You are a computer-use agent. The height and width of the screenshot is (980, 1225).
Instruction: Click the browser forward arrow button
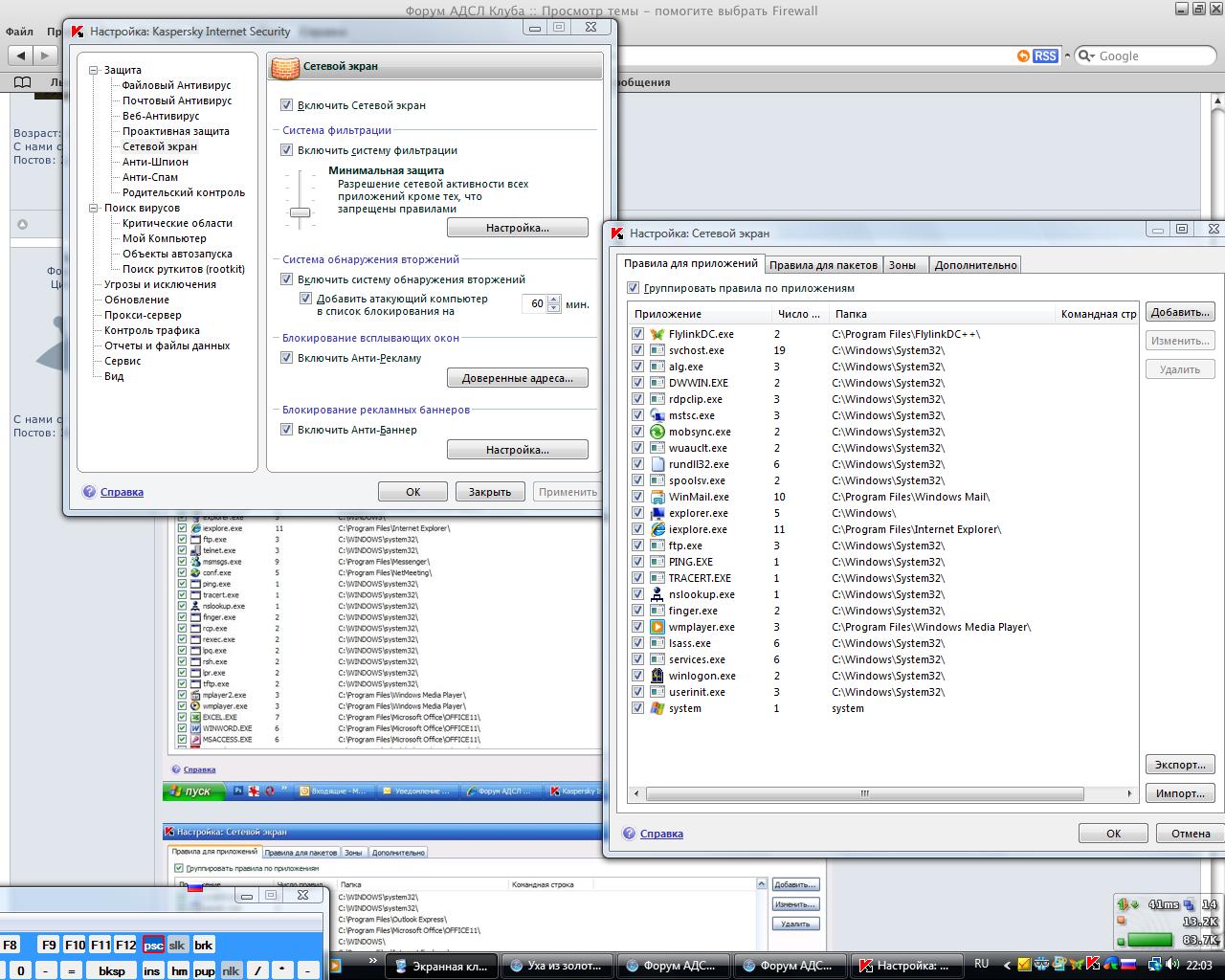point(44,56)
